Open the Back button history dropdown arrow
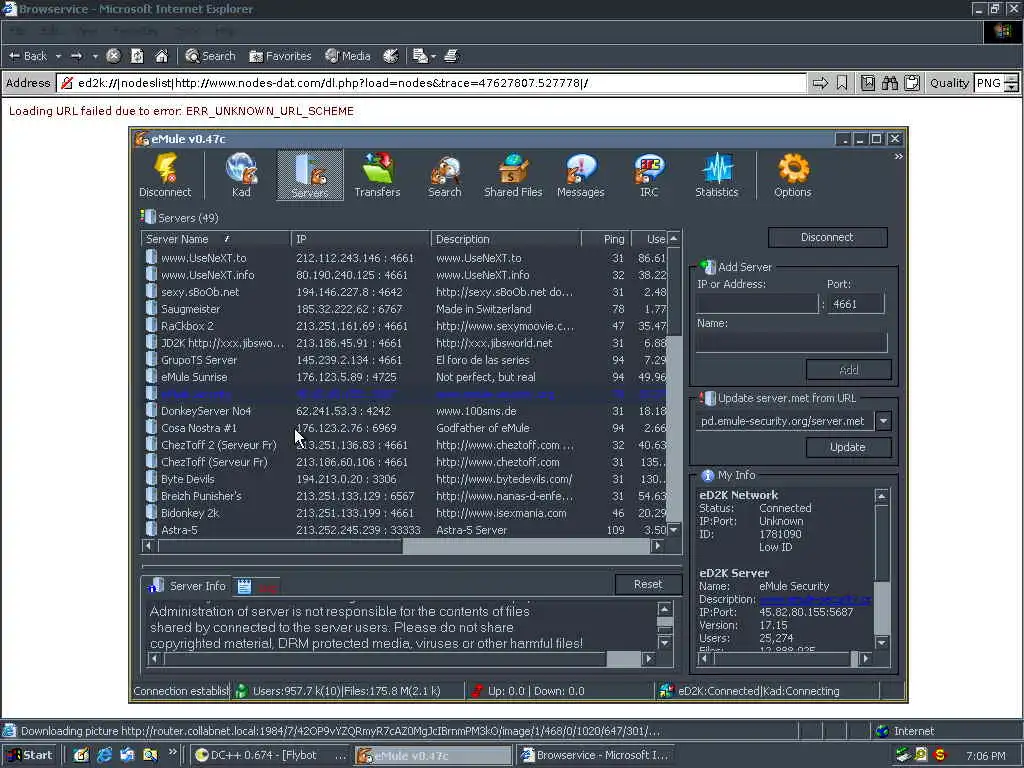This screenshot has height=768, width=1024. coord(58,56)
